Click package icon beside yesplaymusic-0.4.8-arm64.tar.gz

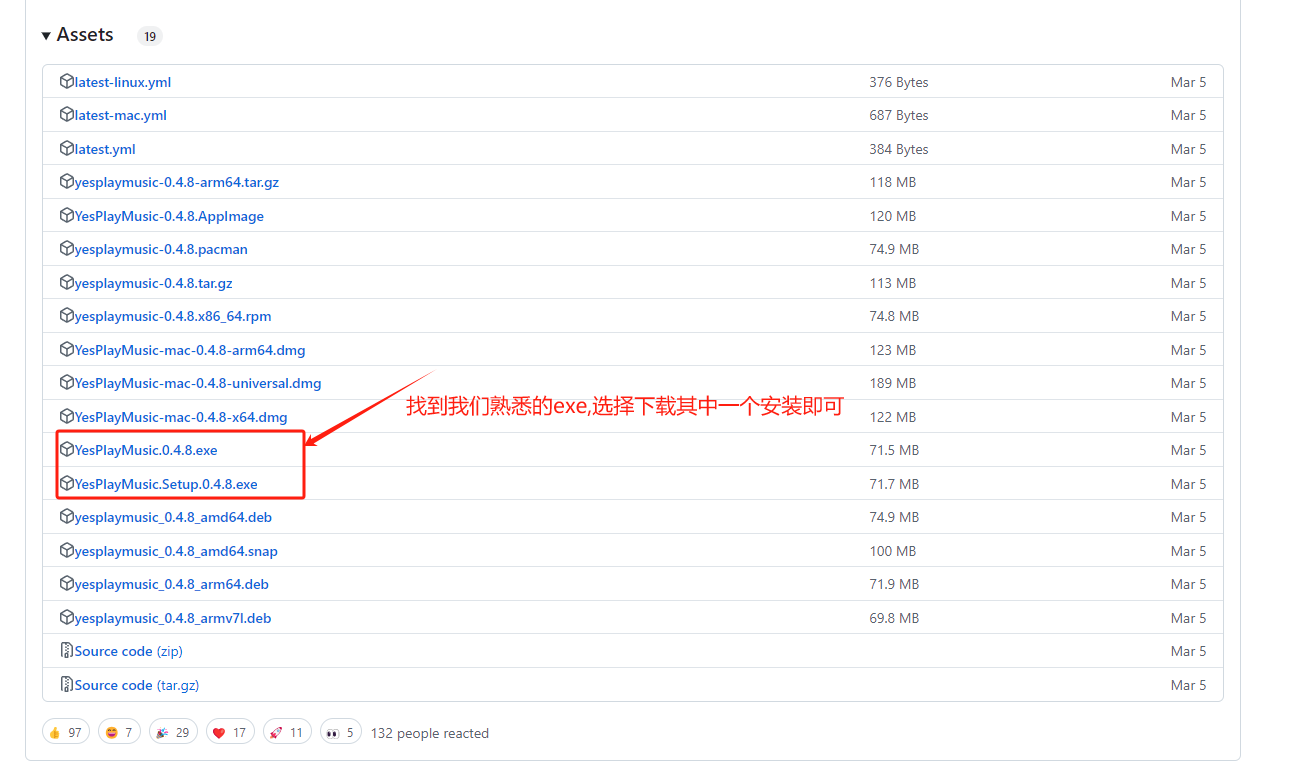[67, 182]
